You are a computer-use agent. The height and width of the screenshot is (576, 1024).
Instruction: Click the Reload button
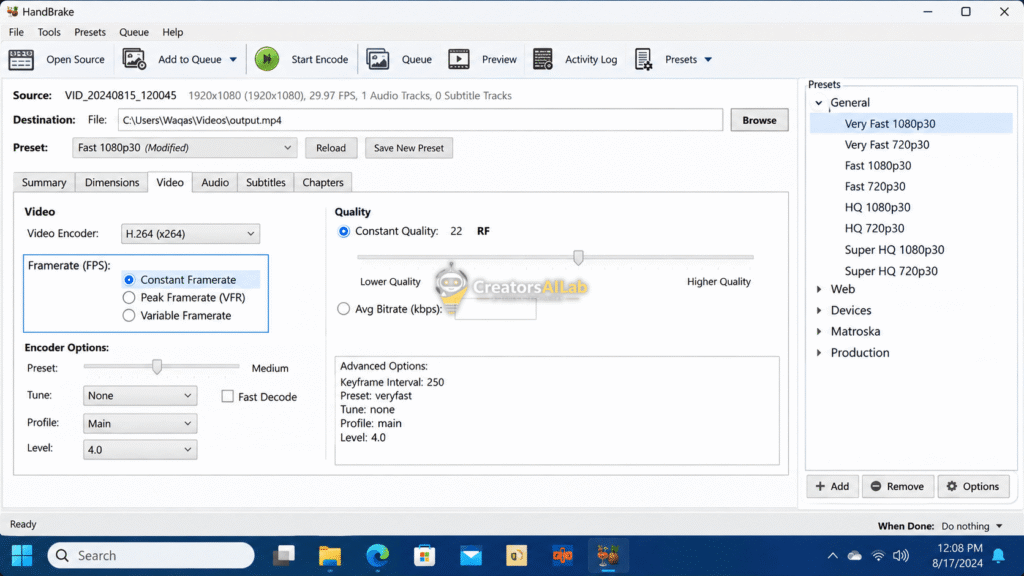[x=330, y=148]
